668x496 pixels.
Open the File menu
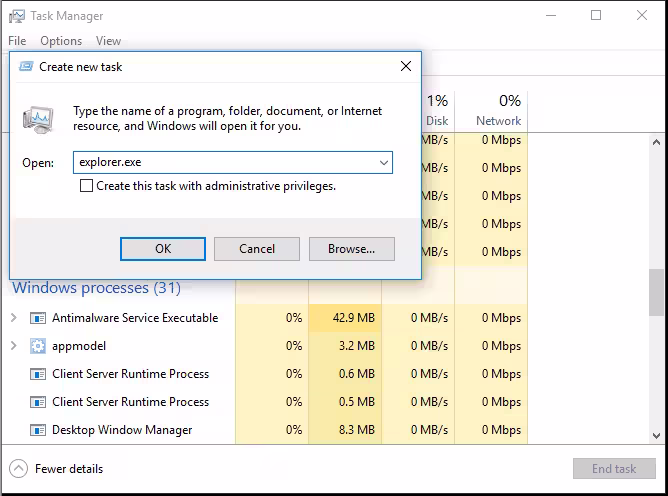tap(17, 41)
